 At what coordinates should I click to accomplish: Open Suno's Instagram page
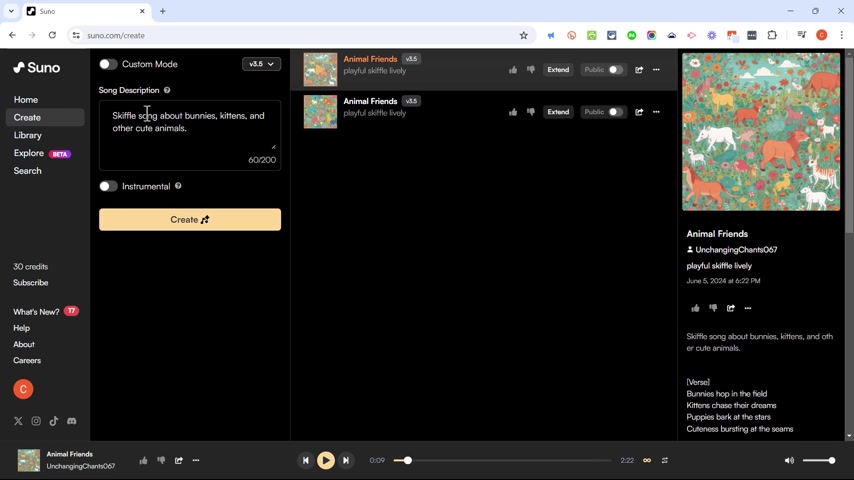pos(36,421)
